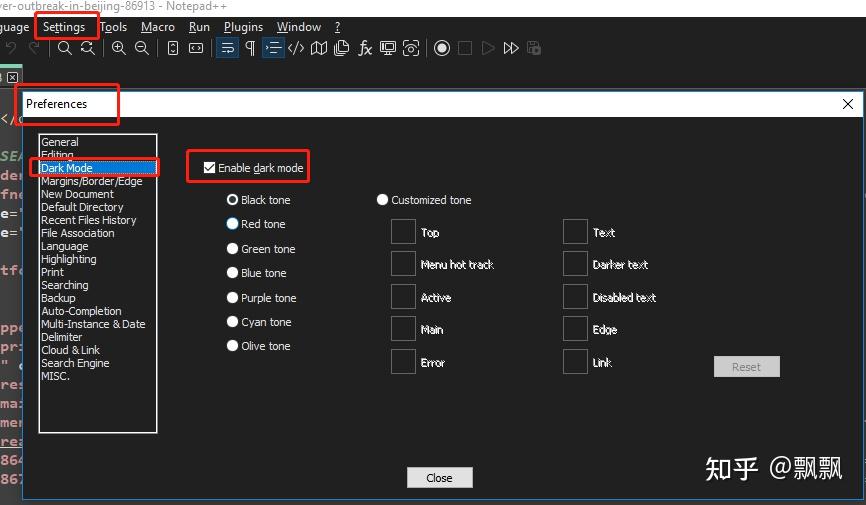Click the Reset button
866x505 pixels.
tap(747, 366)
